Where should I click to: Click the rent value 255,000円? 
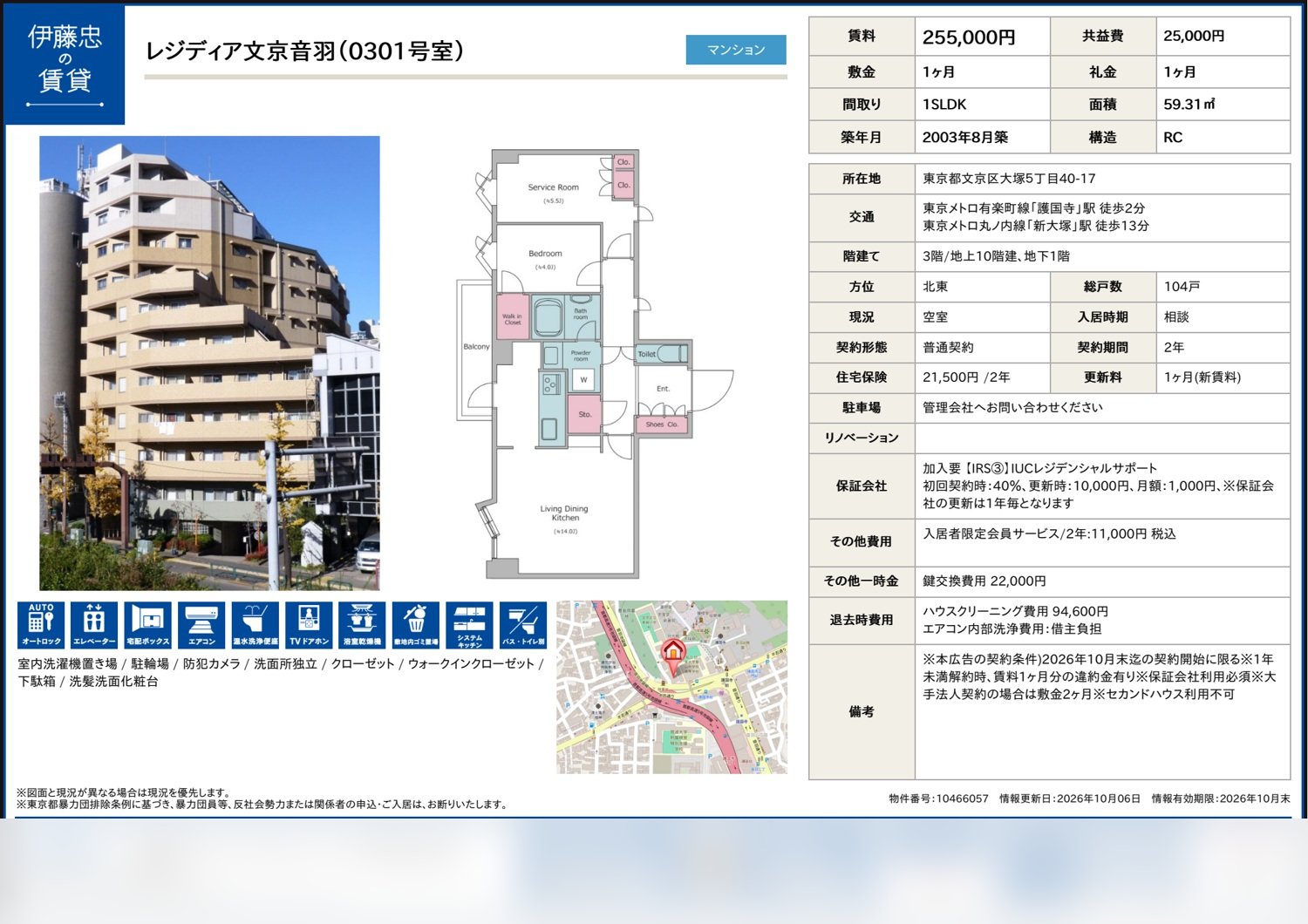(x=969, y=37)
